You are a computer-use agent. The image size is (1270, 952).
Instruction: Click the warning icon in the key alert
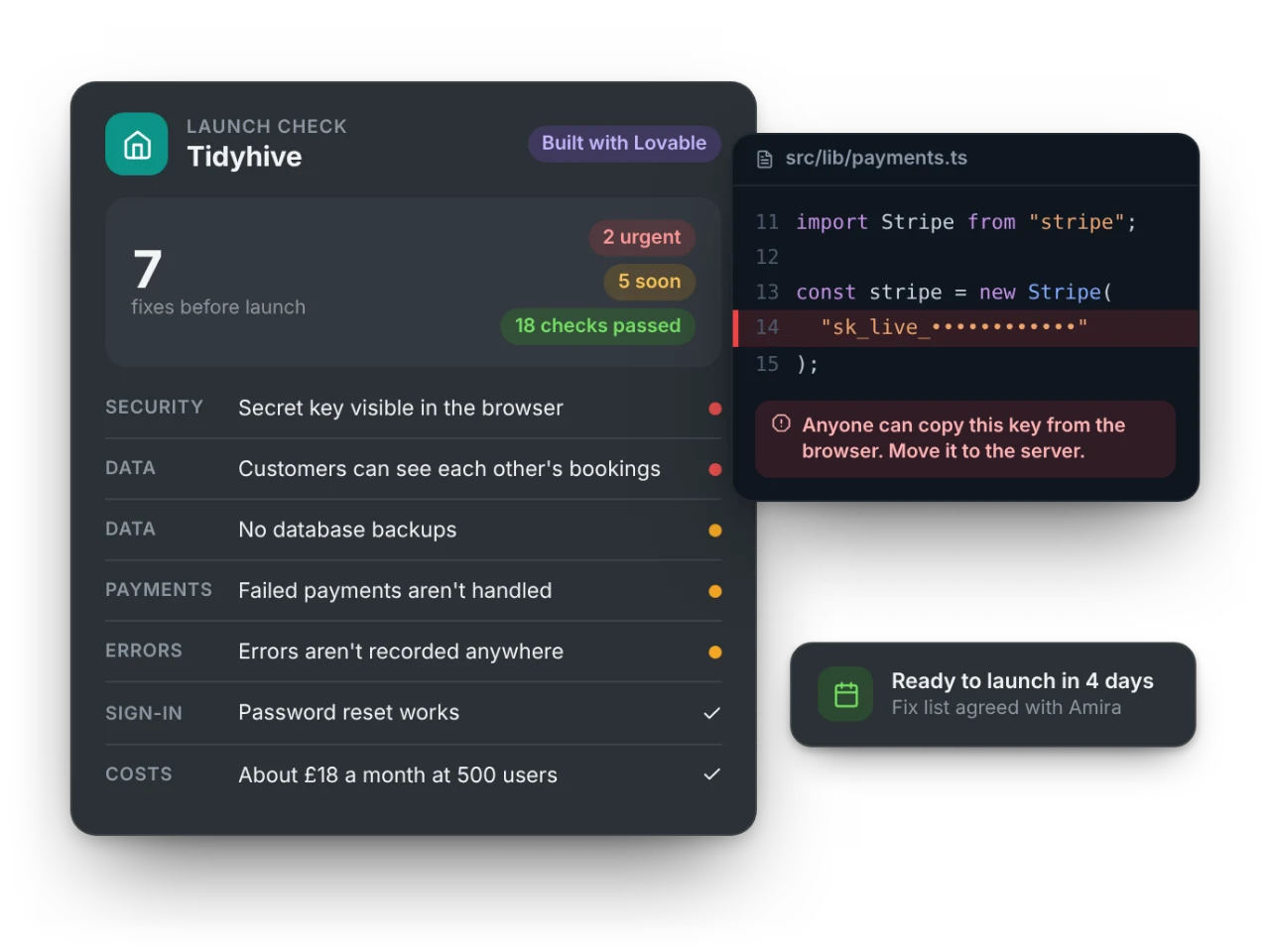(782, 423)
